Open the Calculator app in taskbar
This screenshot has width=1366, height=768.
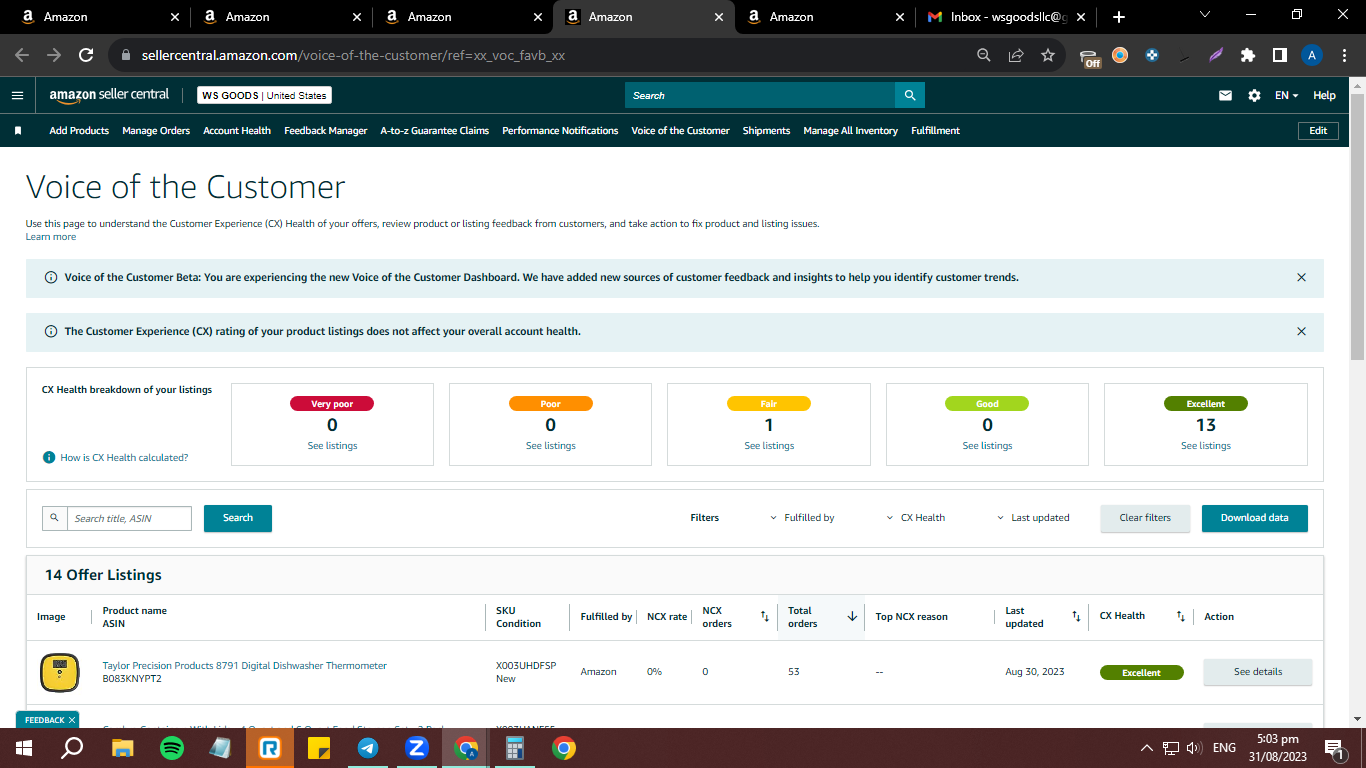[x=515, y=748]
